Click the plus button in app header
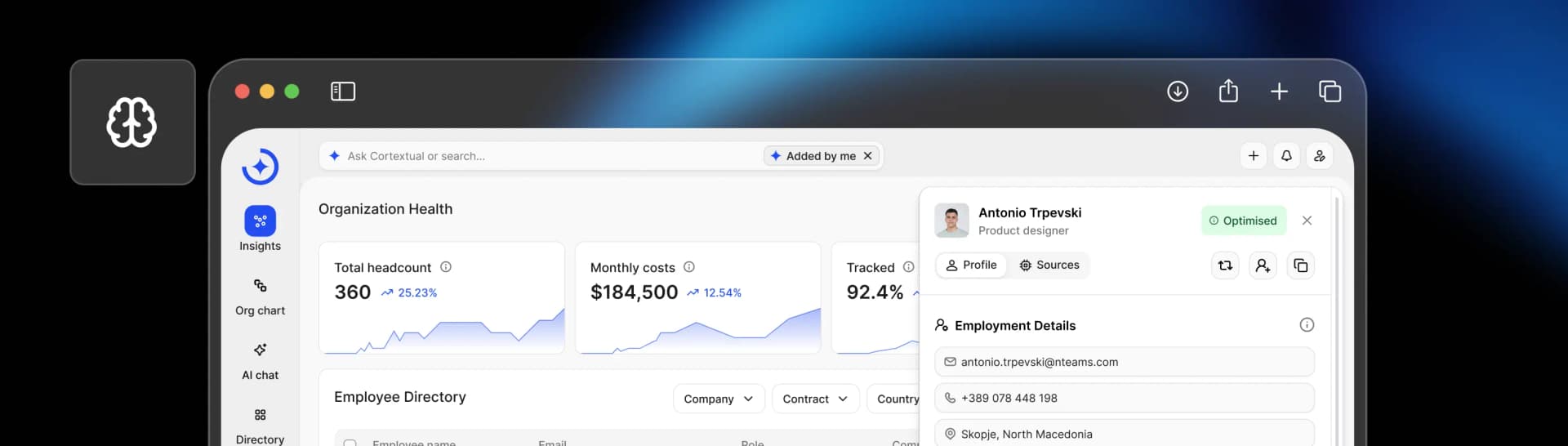The image size is (1568, 446). [1254, 156]
